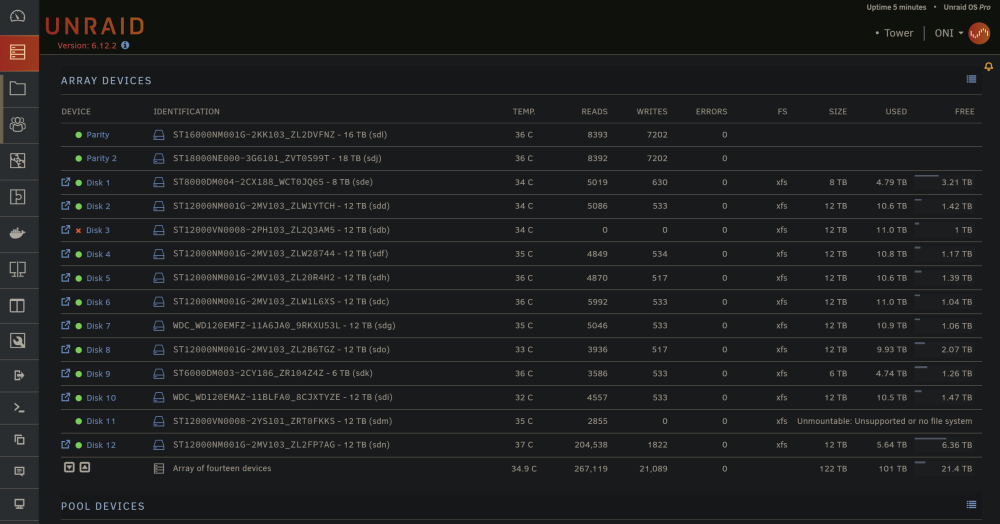
Task: Open the Parity device link
Action: point(98,135)
